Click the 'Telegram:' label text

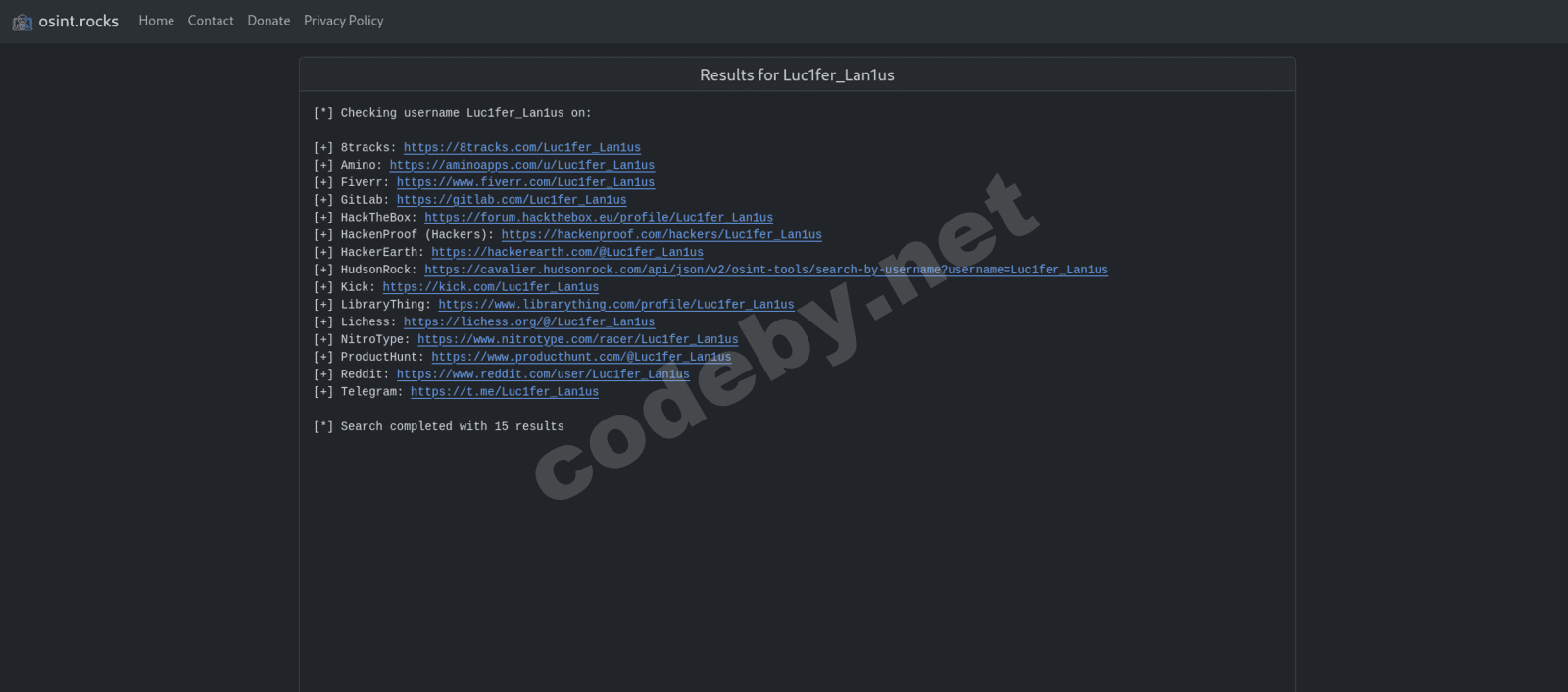(372, 392)
